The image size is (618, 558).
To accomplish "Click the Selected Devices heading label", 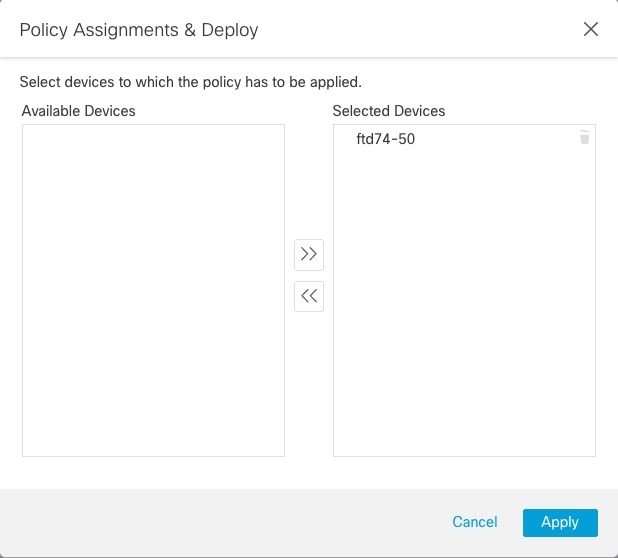I will 389,111.
